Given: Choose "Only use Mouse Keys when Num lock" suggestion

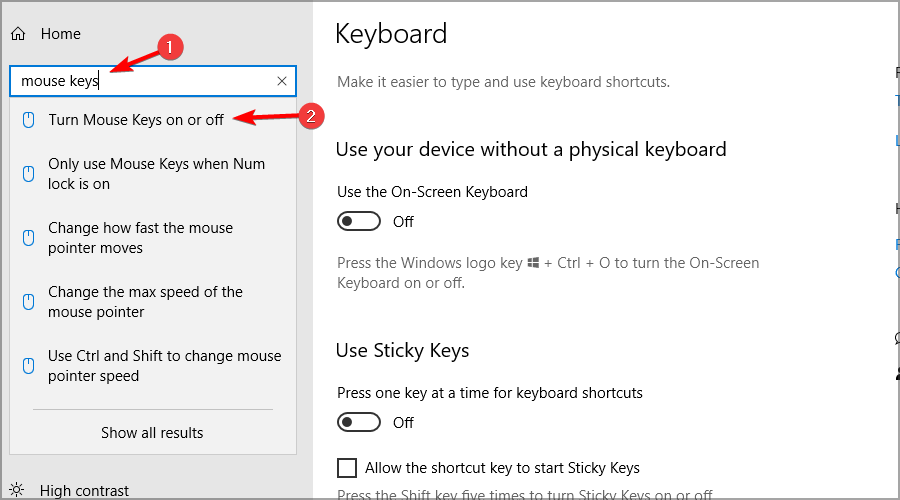Looking at the screenshot, I should [156, 174].
